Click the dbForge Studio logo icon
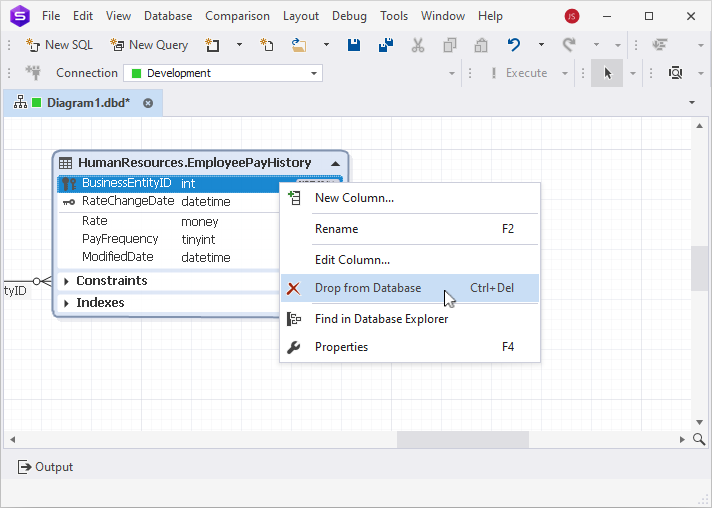The image size is (712, 508). click(20, 16)
